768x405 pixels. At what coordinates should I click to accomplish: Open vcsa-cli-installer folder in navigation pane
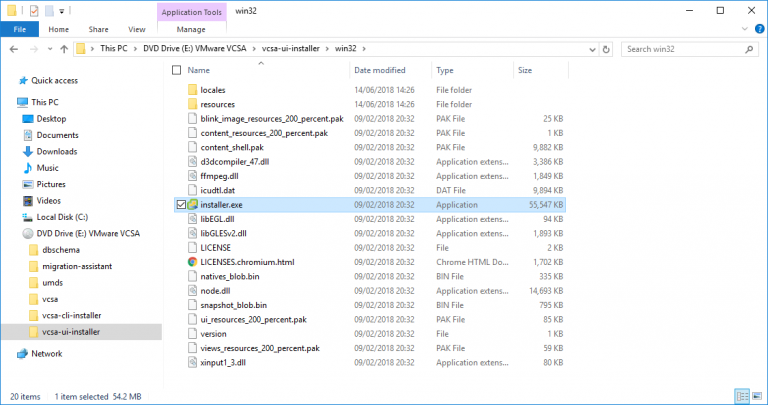pos(72,315)
